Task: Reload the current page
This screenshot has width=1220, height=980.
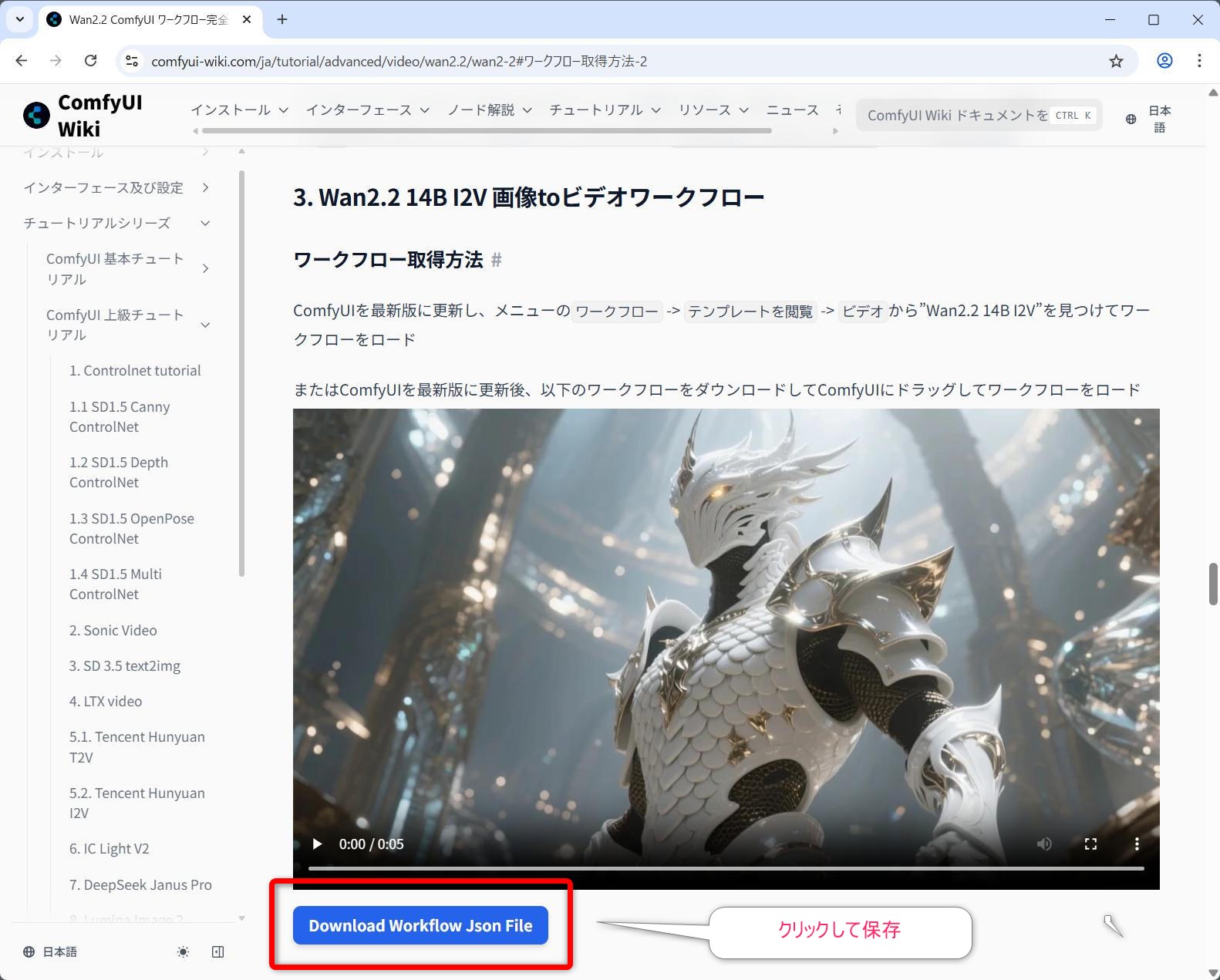Action: coord(90,61)
